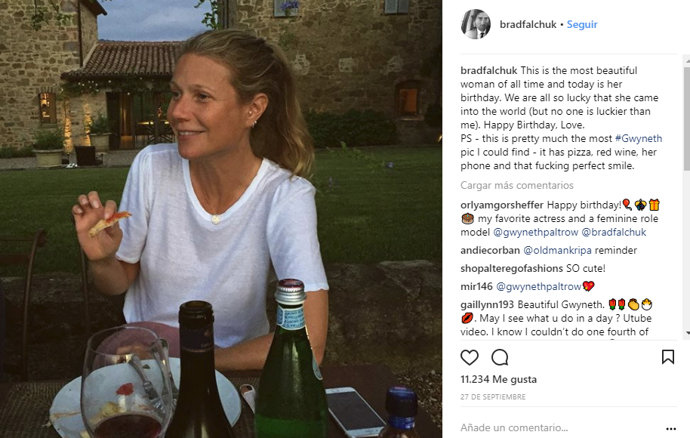Like the post with the heart icon

[469, 357]
